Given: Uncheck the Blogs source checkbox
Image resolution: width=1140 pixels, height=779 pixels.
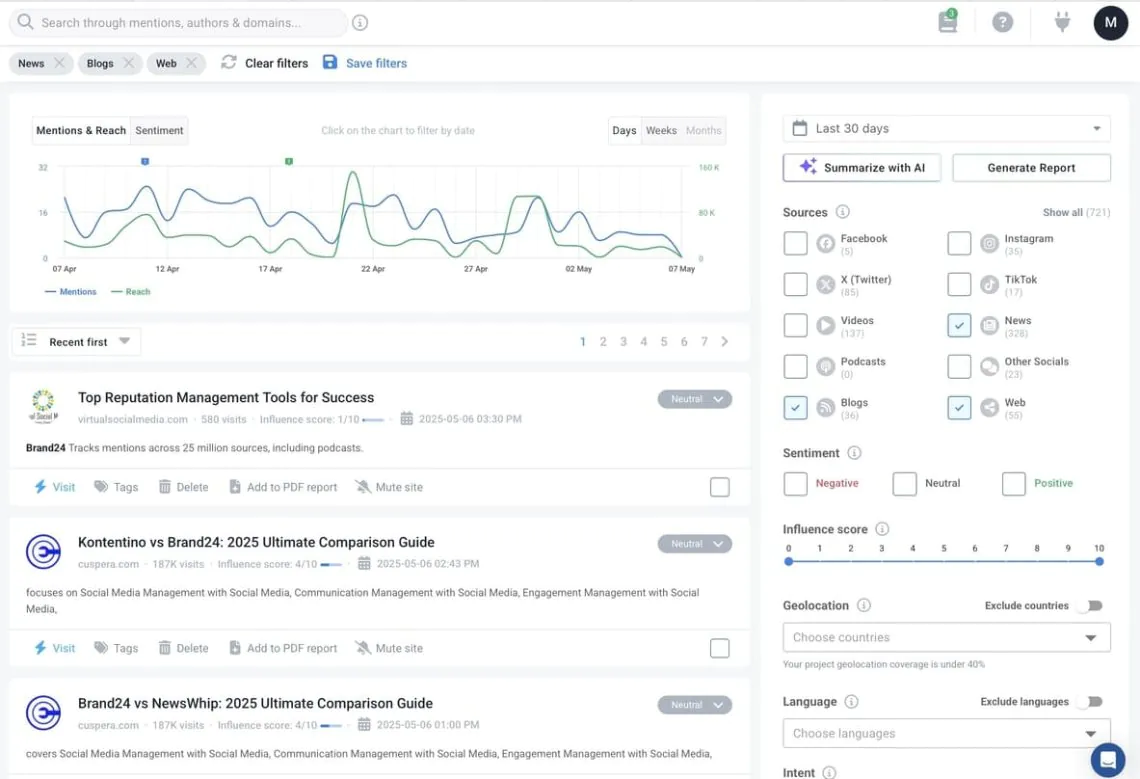Looking at the screenshot, I should coord(795,407).
